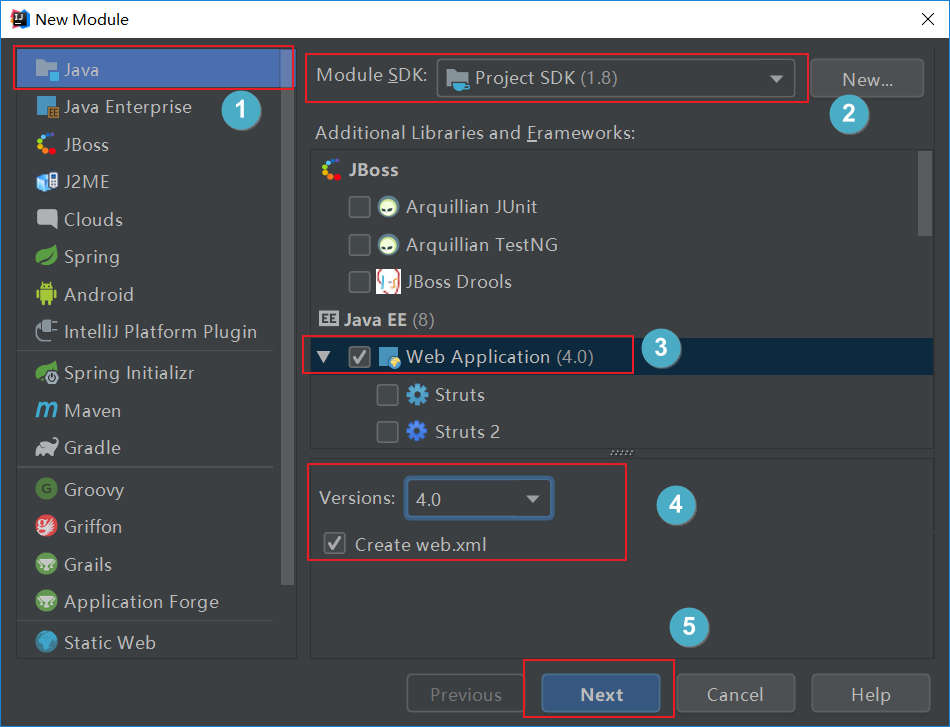Screen dimensions: 950x727
Task: Select the Static Web globe icon
Action: tap(47, 642)
